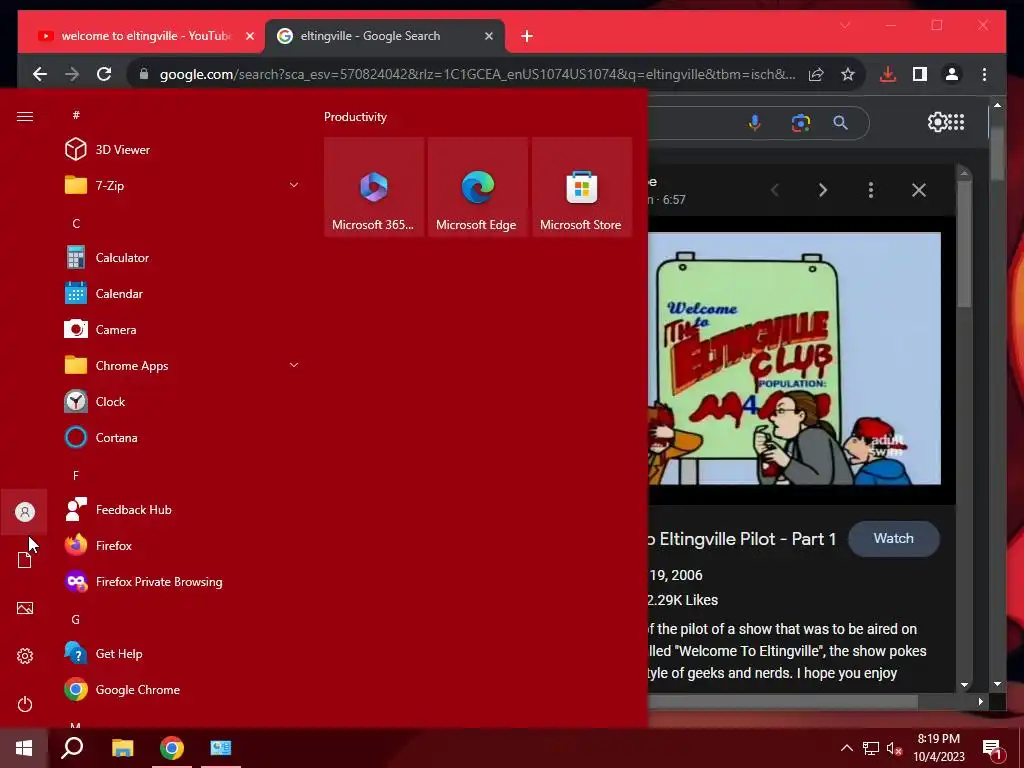
Task: Open the taskbar clock and date
Action: tap(938, 748)
